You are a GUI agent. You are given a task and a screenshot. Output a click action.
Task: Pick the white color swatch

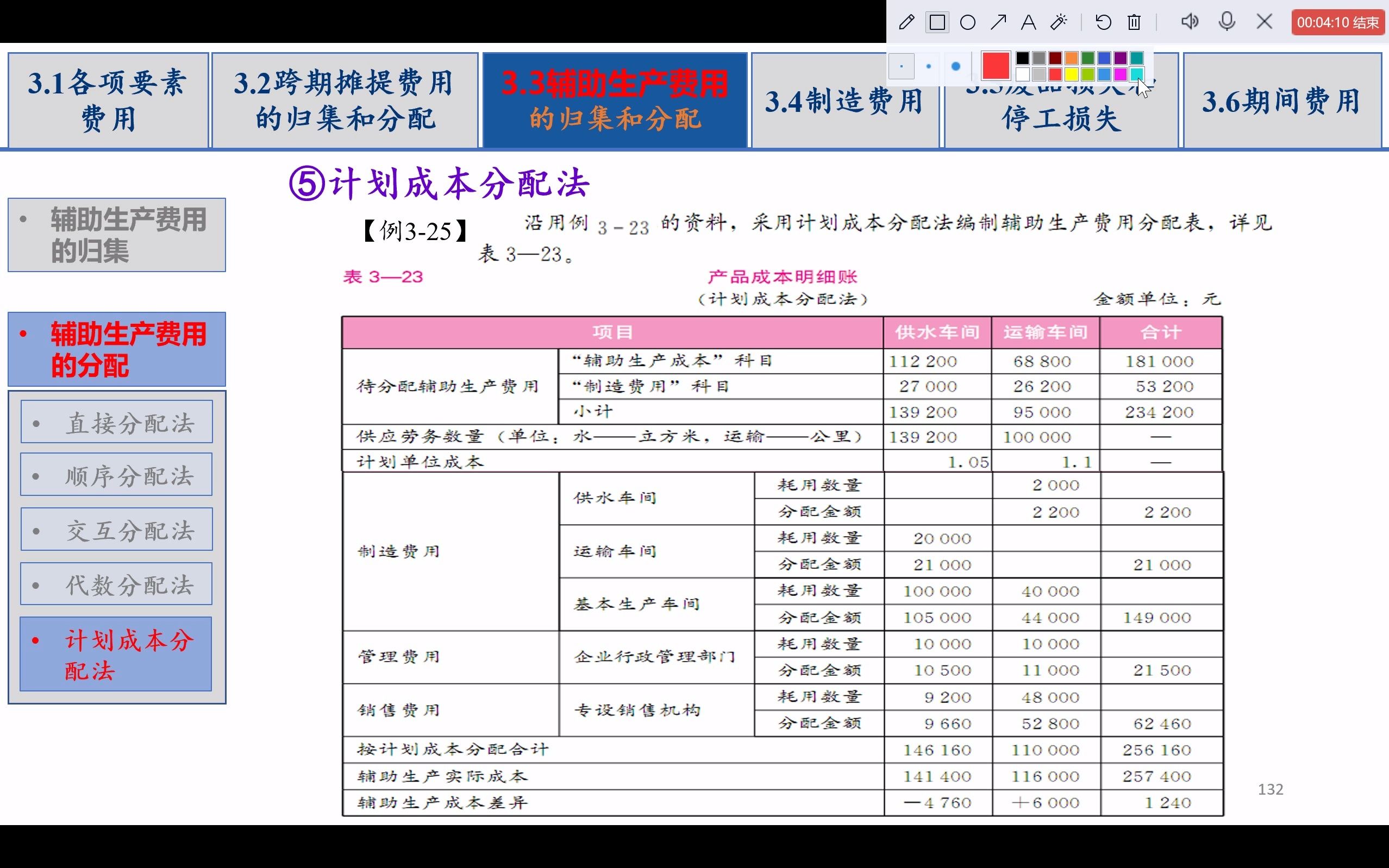(x=1022, y=74)
